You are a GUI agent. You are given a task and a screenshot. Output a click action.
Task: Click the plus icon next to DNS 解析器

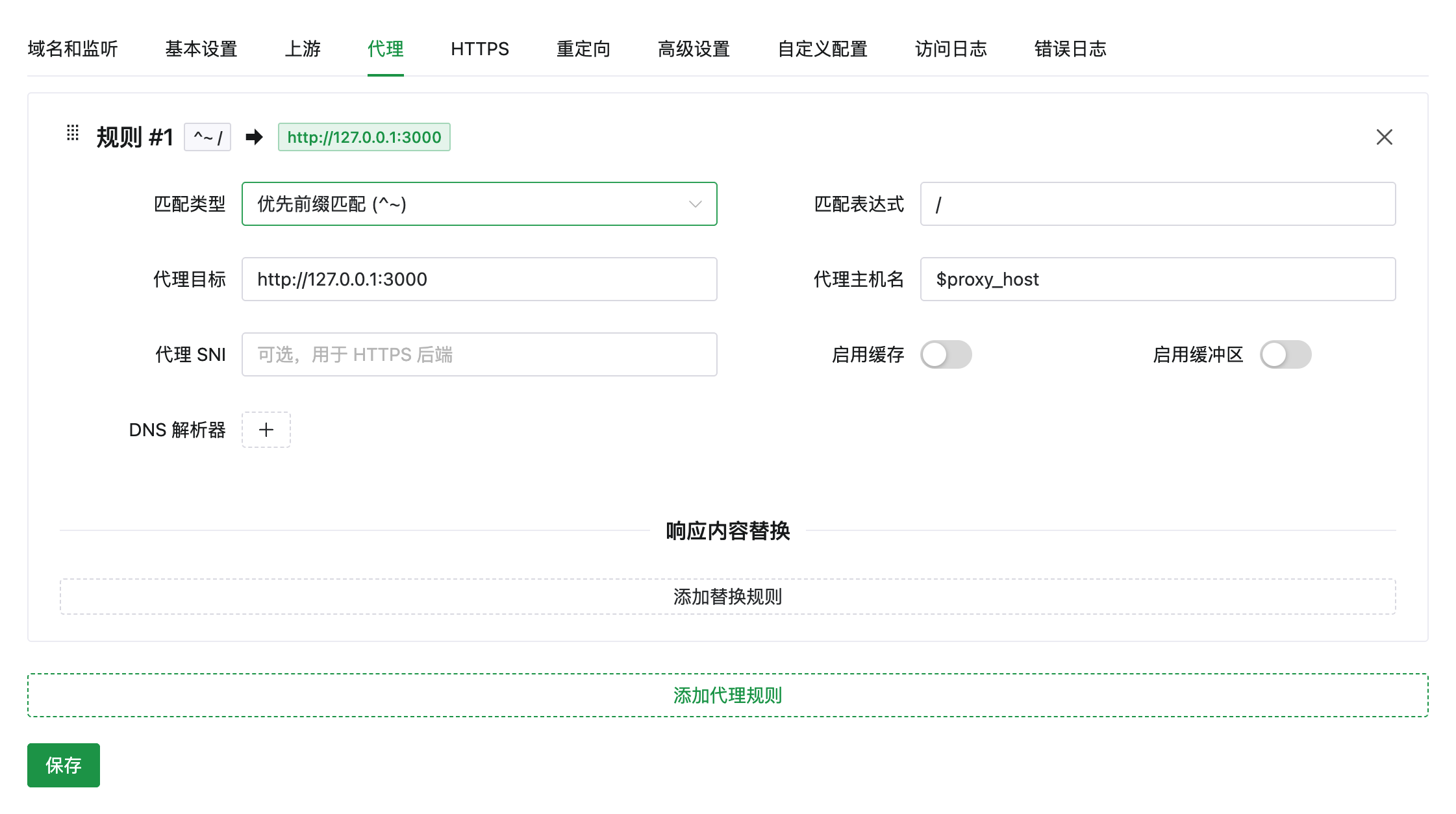point(266,429)
